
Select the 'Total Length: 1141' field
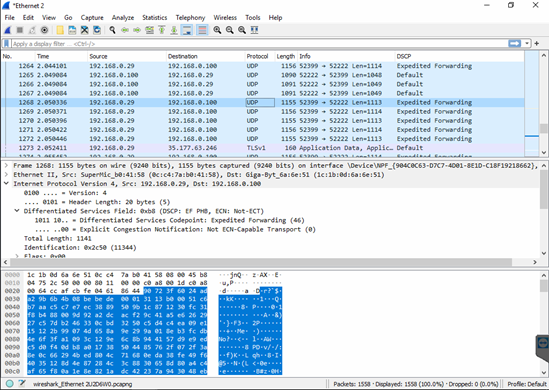point(57,238)
